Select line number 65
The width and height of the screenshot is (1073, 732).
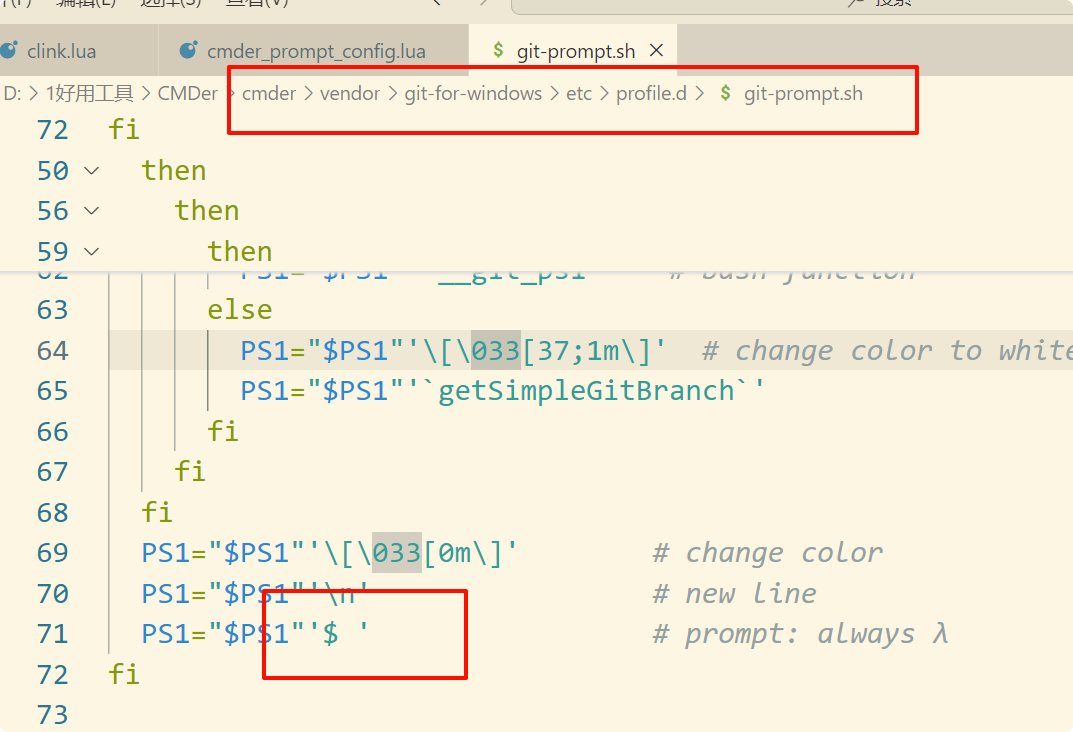[x=53, y=391]
